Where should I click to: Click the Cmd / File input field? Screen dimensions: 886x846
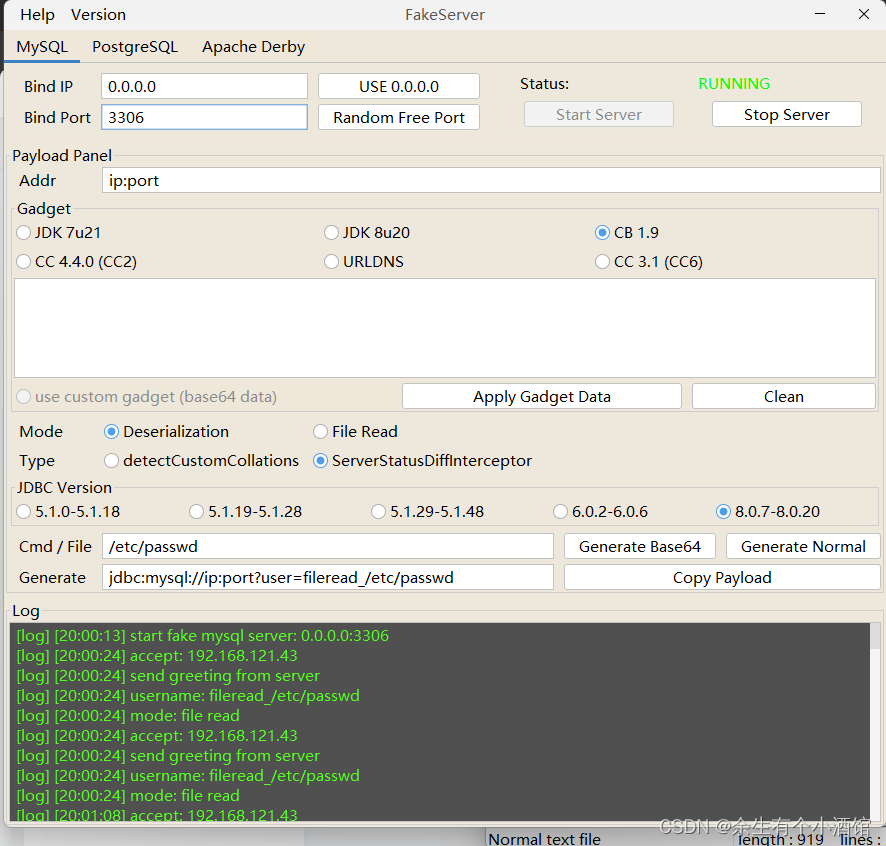pyautogui.click(x=328, y=546)
